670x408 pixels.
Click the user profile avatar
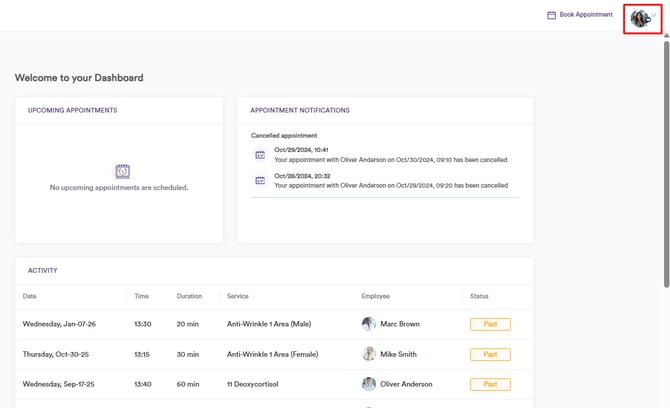coord(639,18)
